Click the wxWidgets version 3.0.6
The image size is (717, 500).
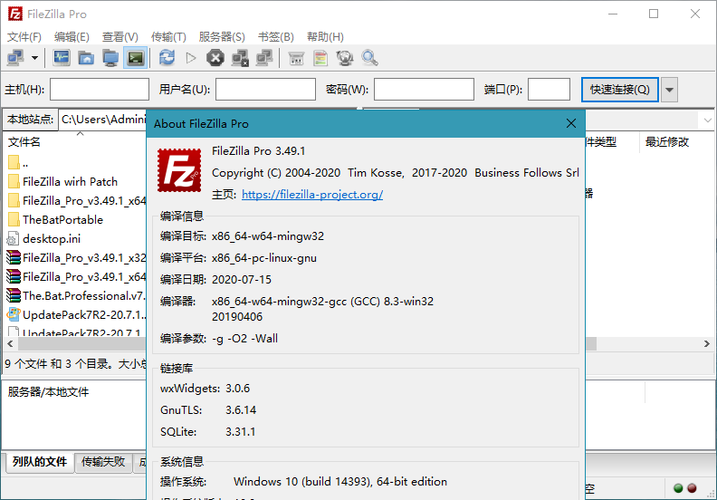[237, 388]
